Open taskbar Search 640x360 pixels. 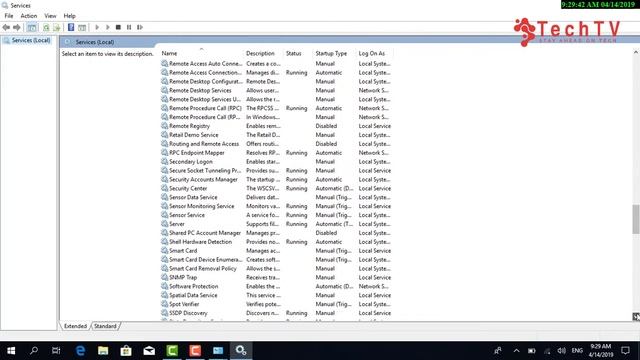point(34,351)
